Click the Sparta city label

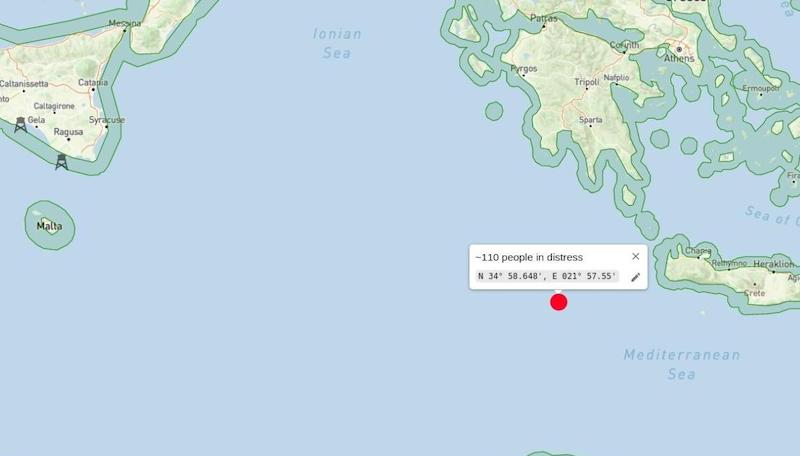[591, 120]
